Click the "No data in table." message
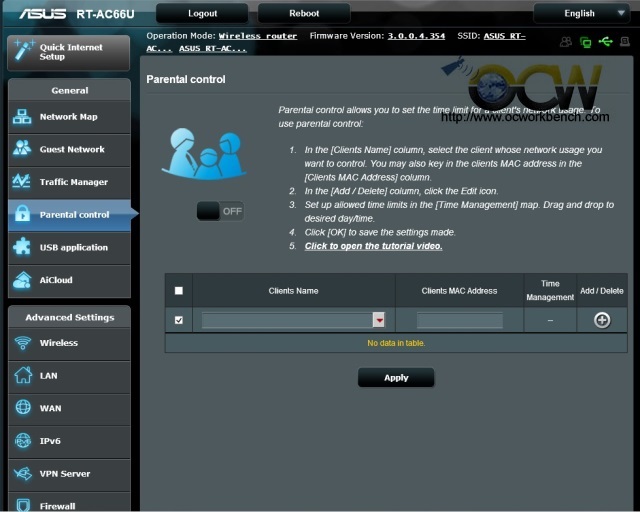Image resolution: width=640 pixels, height=512 pixels. coord(396,343)
